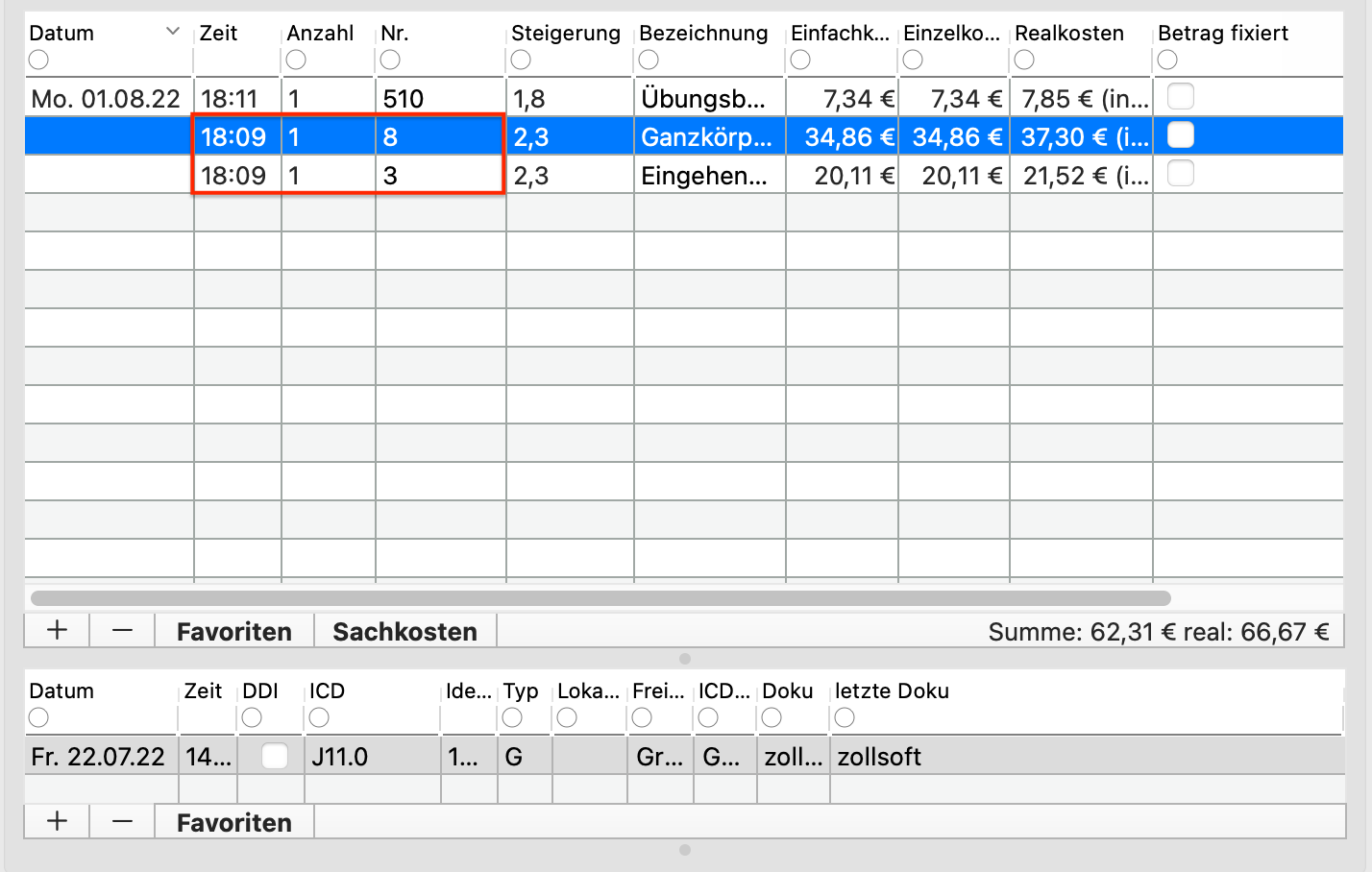Check the DDI checkbox for J11.0 diagnosis
Viewport: 1372px width, 872px height.
coord(275,756)
